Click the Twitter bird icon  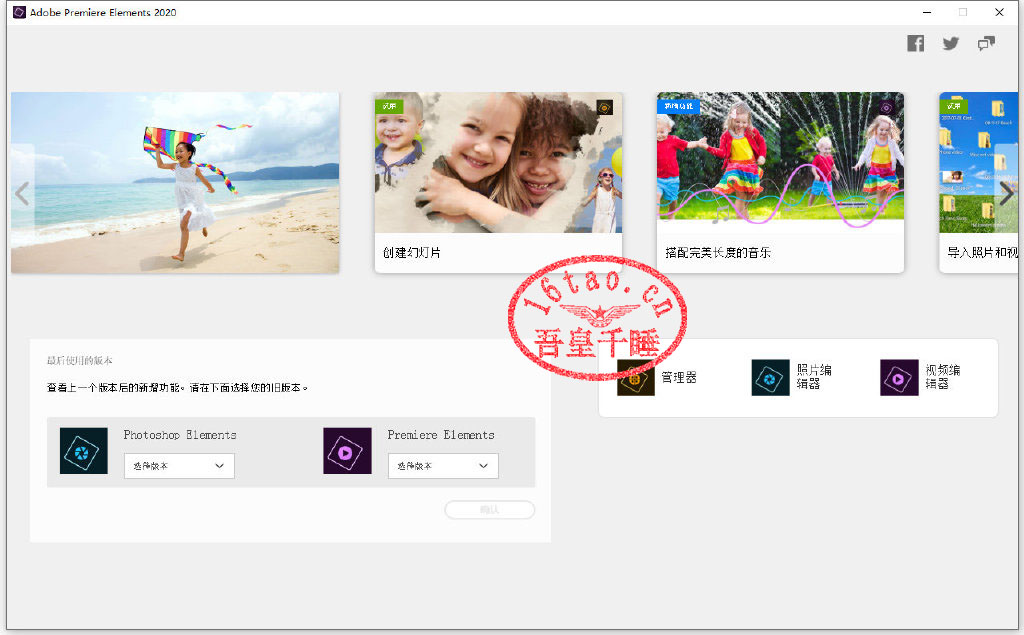tap(950, 43)
